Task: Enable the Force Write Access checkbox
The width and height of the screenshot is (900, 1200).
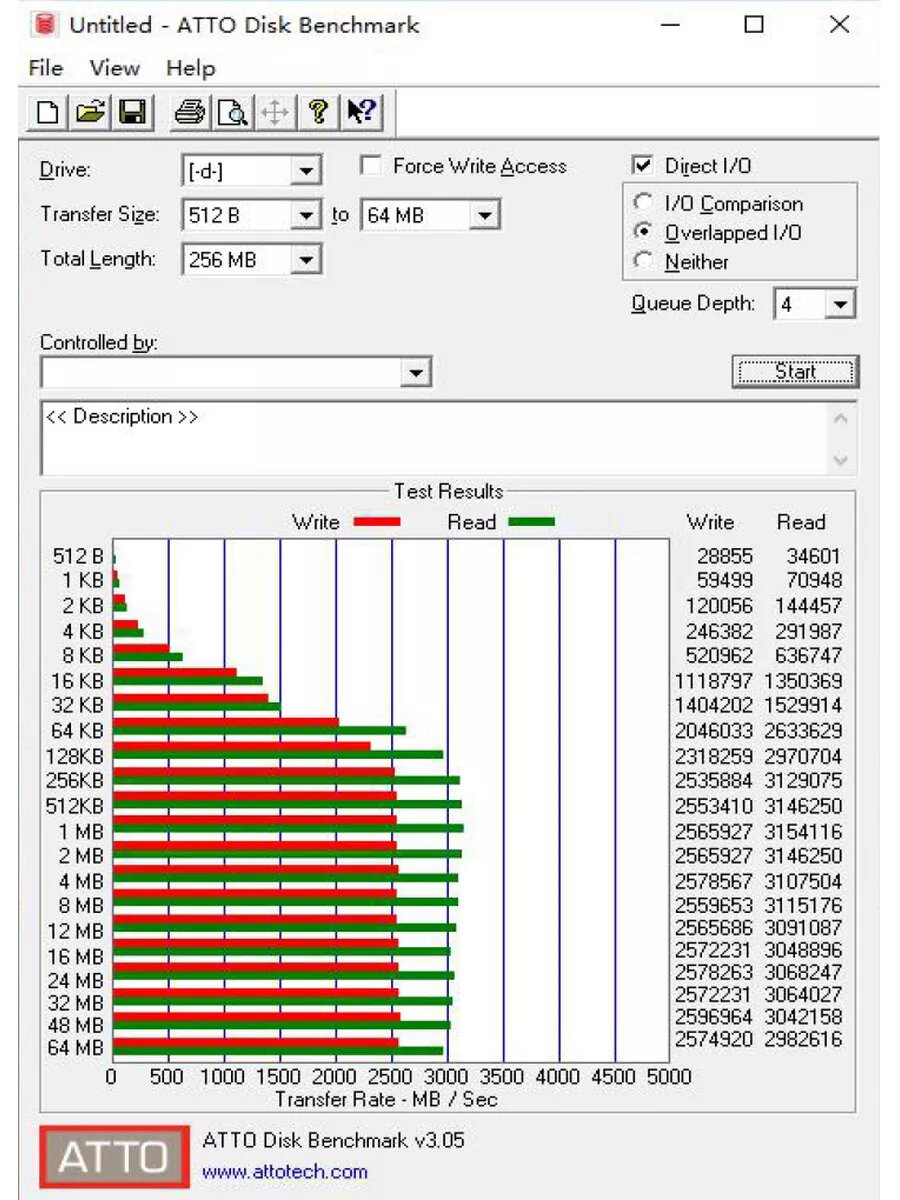Action: (x=371, y=166)
